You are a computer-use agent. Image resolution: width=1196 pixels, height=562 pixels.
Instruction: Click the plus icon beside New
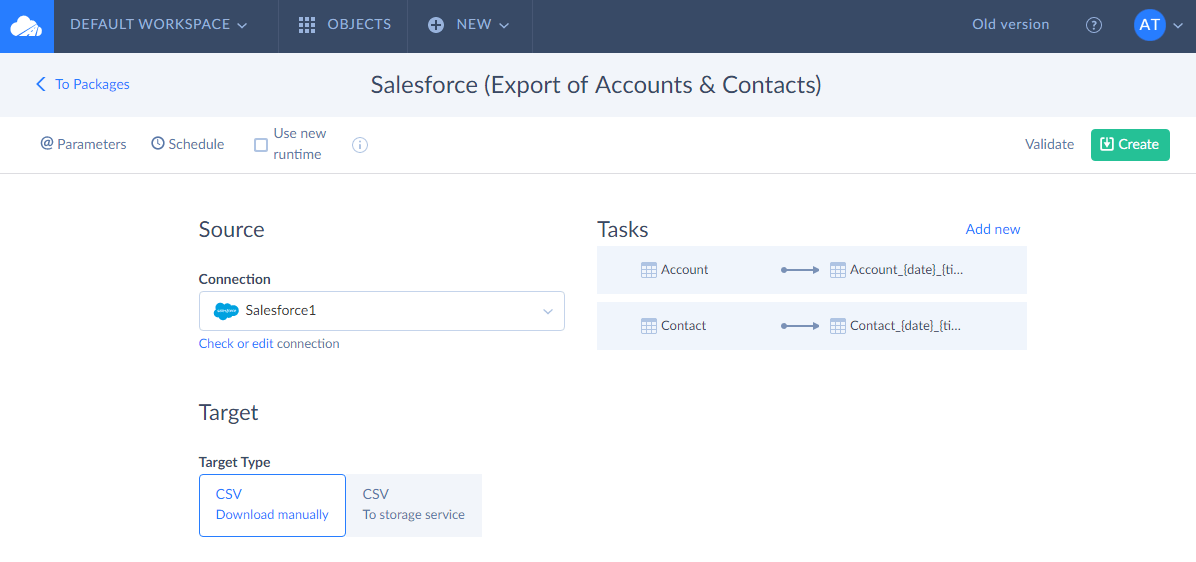436,25
